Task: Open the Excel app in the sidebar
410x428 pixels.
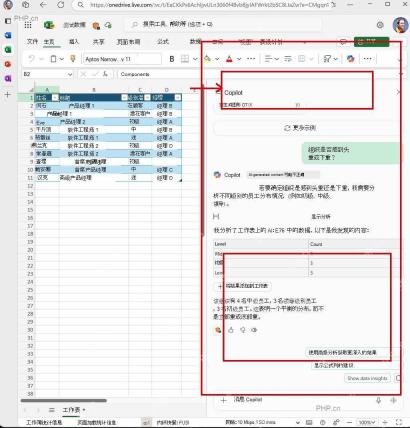Action: [8, 50]
